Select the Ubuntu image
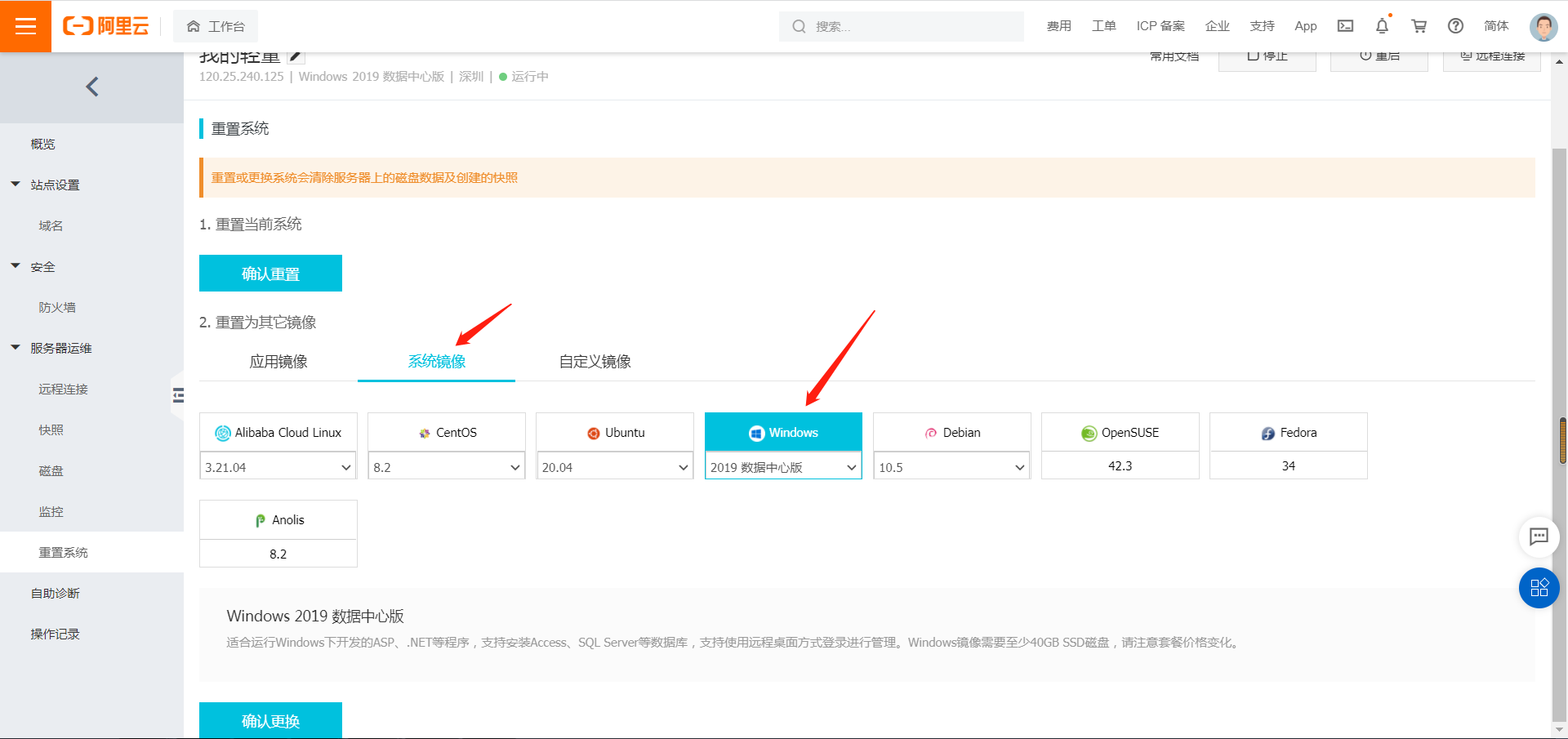1568x739 pixels. click(615, 432)
